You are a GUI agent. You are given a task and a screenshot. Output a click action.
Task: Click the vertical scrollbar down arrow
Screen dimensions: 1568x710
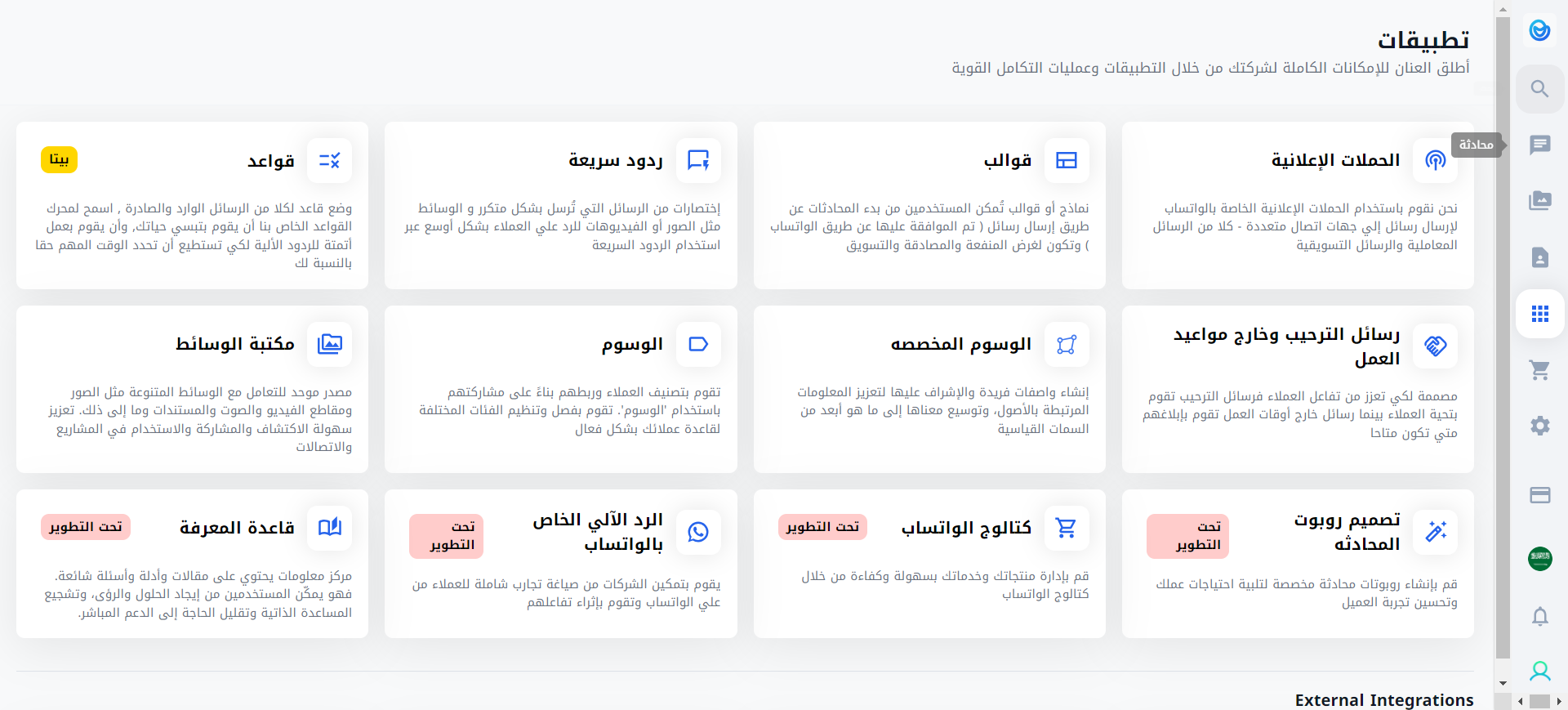coord(1503,683)
